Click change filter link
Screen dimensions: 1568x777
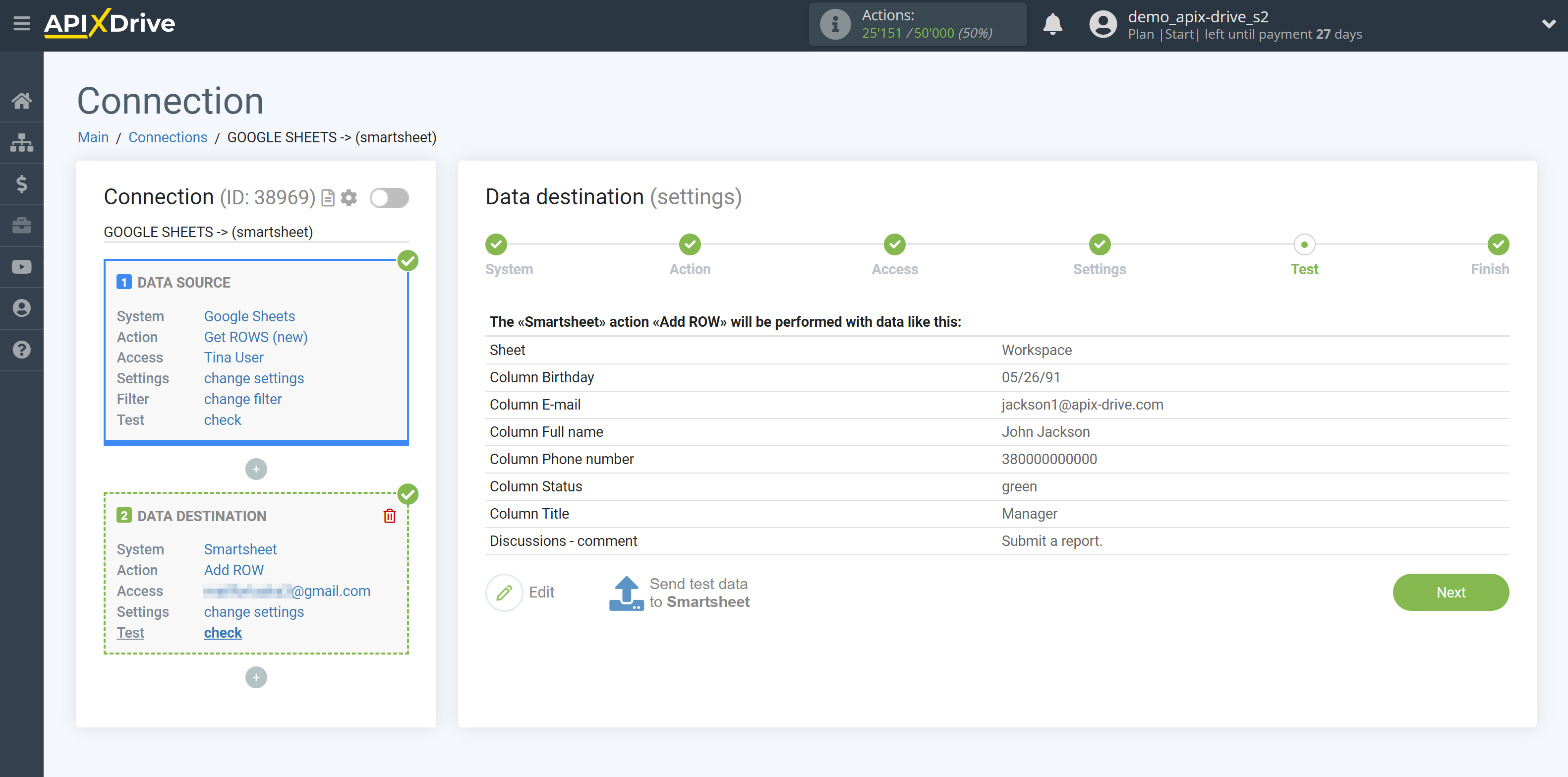243,399
